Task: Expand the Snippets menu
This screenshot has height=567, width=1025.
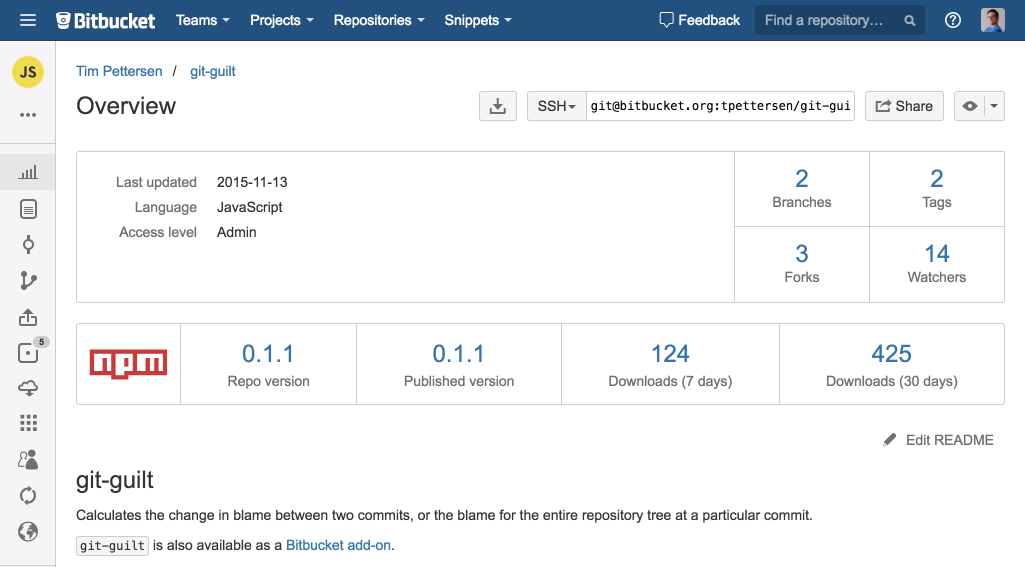Action: click(x=478, y=20)
